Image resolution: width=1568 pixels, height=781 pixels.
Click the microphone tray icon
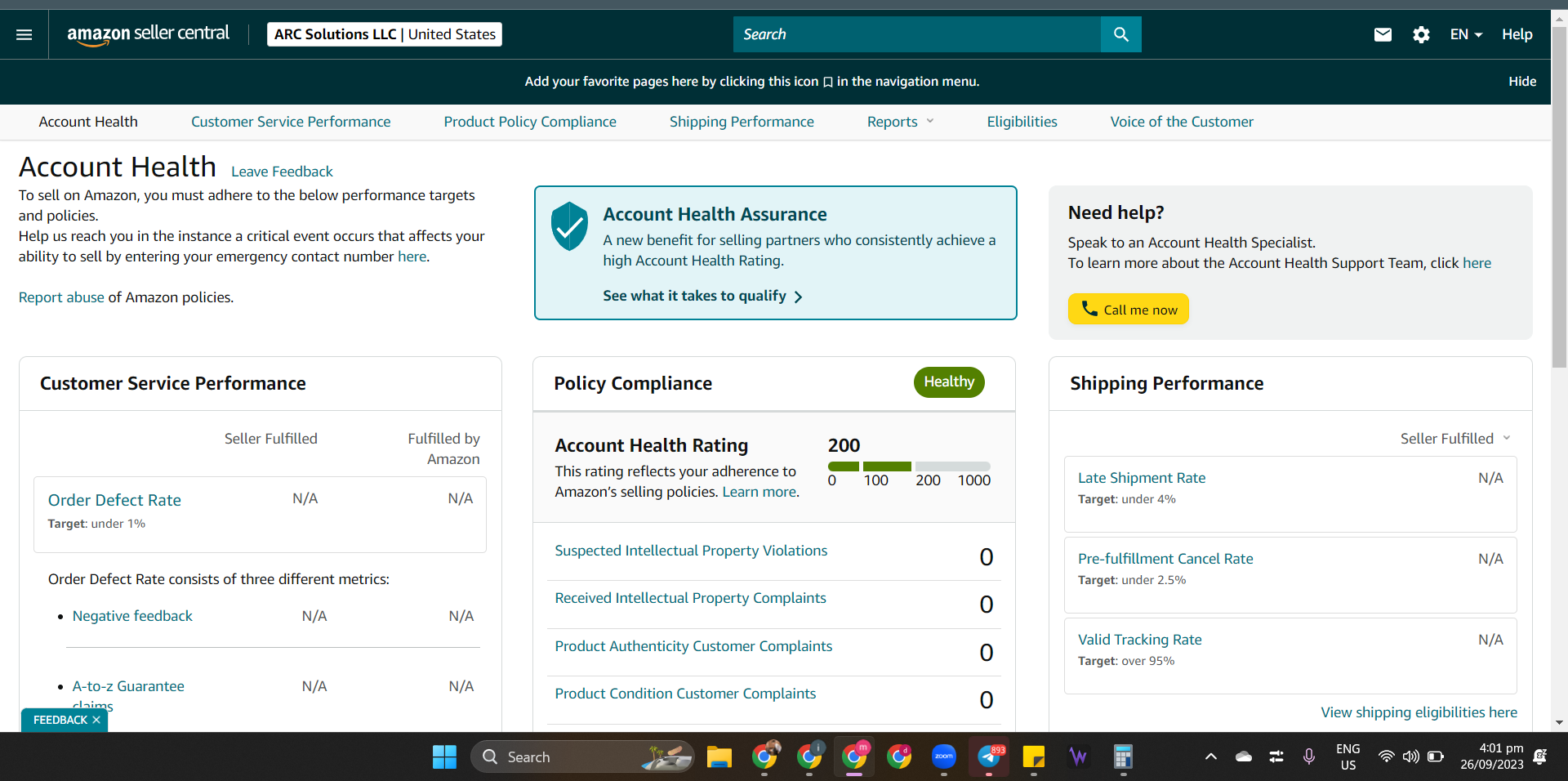tap(1309, 757)
